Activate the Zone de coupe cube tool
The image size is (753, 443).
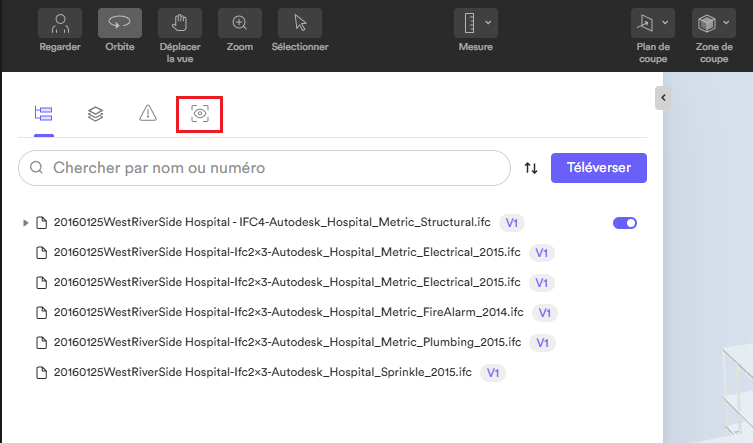(x=706, y=23)
